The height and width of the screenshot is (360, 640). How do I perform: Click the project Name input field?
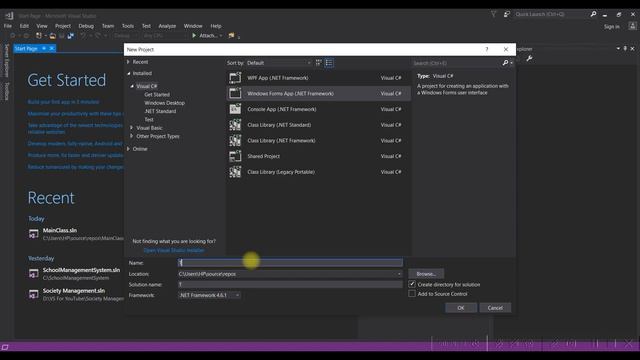coord(290,262)
